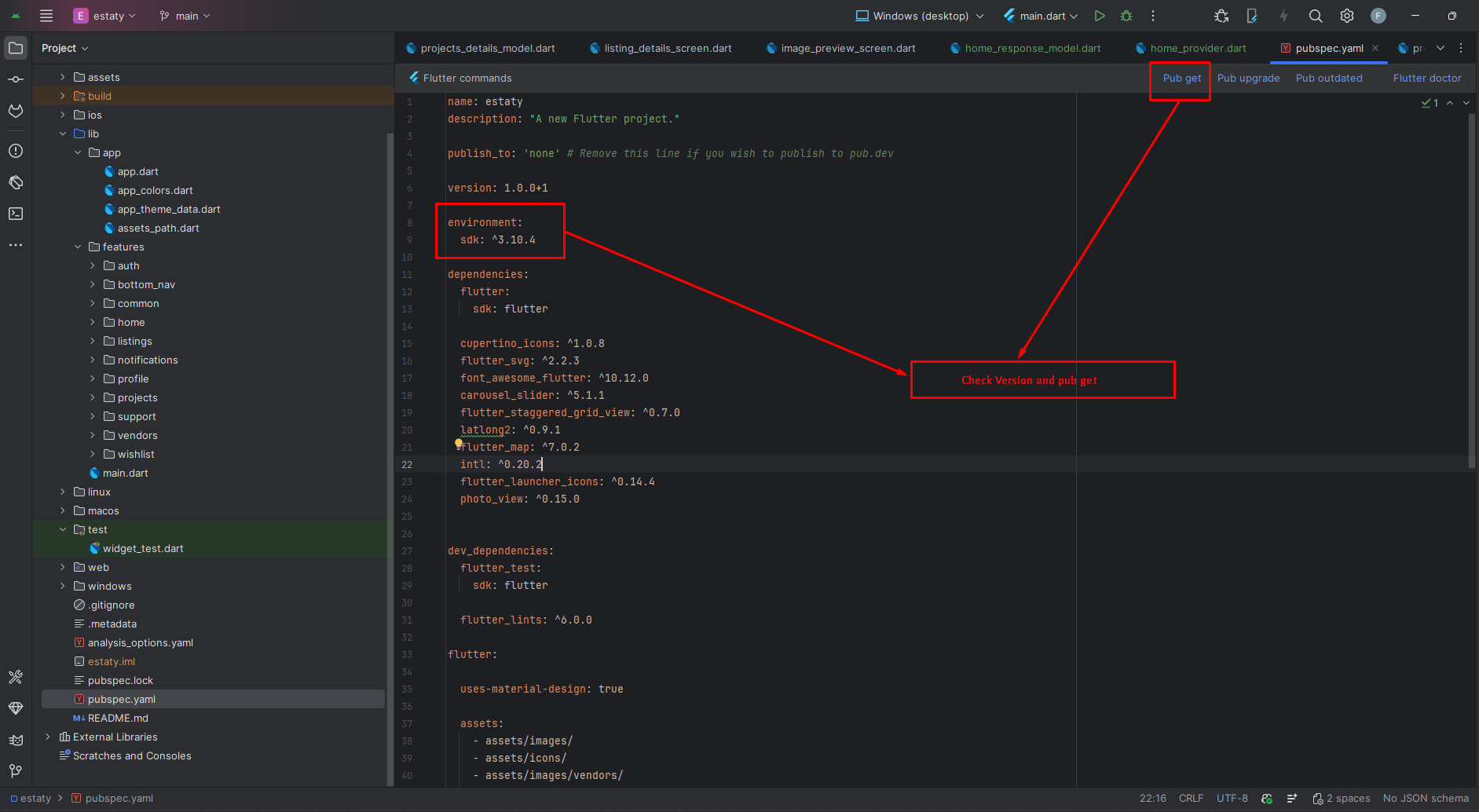1479x812 pixels.
Task: Open the user account avatar
Action: tap(1378, 16)
